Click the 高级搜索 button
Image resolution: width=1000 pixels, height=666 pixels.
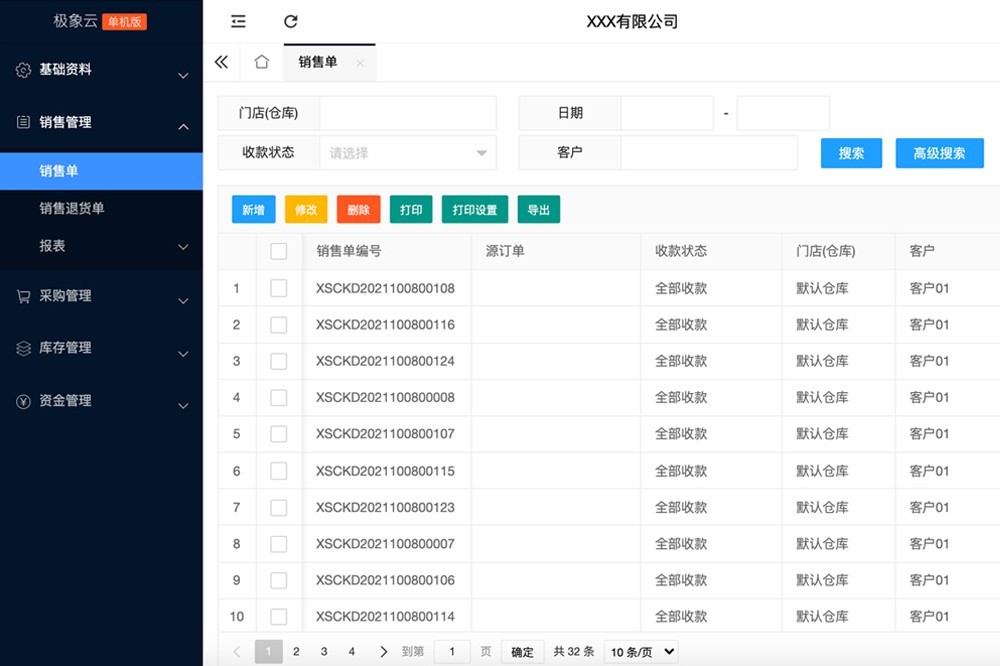point(938,153)
